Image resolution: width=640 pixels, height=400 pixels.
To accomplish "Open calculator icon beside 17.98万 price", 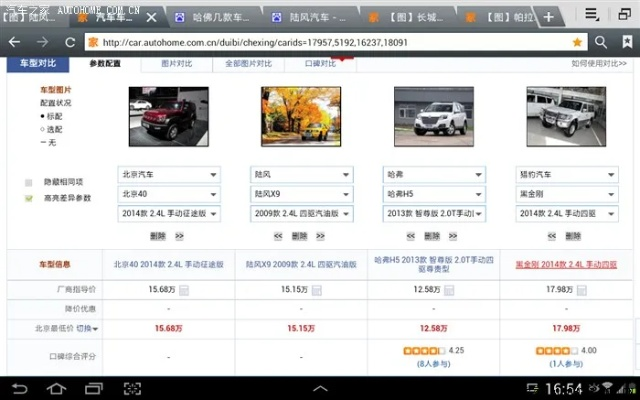I will (582, 290).
